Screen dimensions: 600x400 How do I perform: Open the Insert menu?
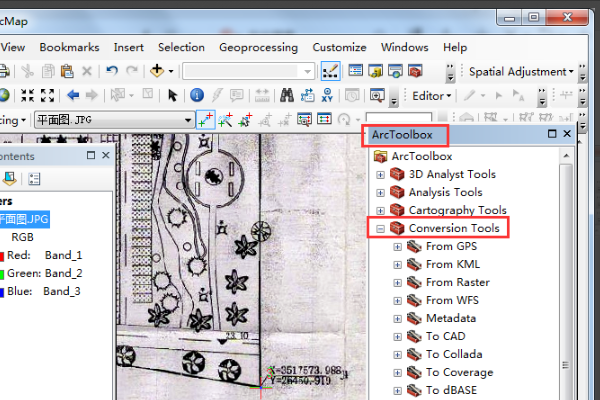[x=129, y=47]
